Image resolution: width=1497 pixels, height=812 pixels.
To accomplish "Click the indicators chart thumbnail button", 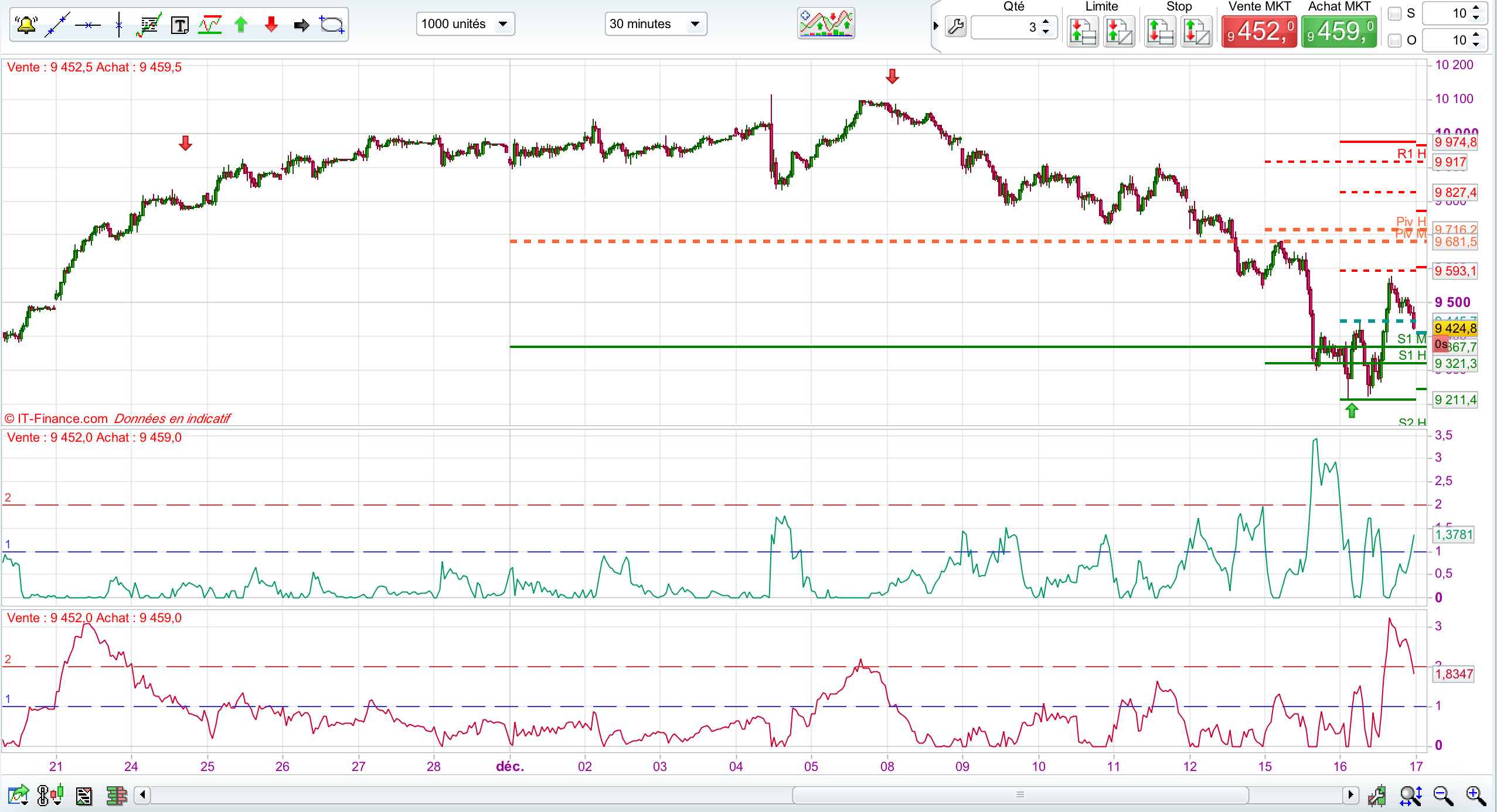I will (826, 24).
